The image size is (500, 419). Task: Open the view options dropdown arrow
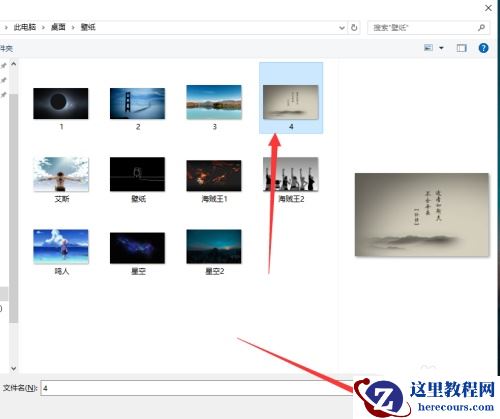point(441,48)
